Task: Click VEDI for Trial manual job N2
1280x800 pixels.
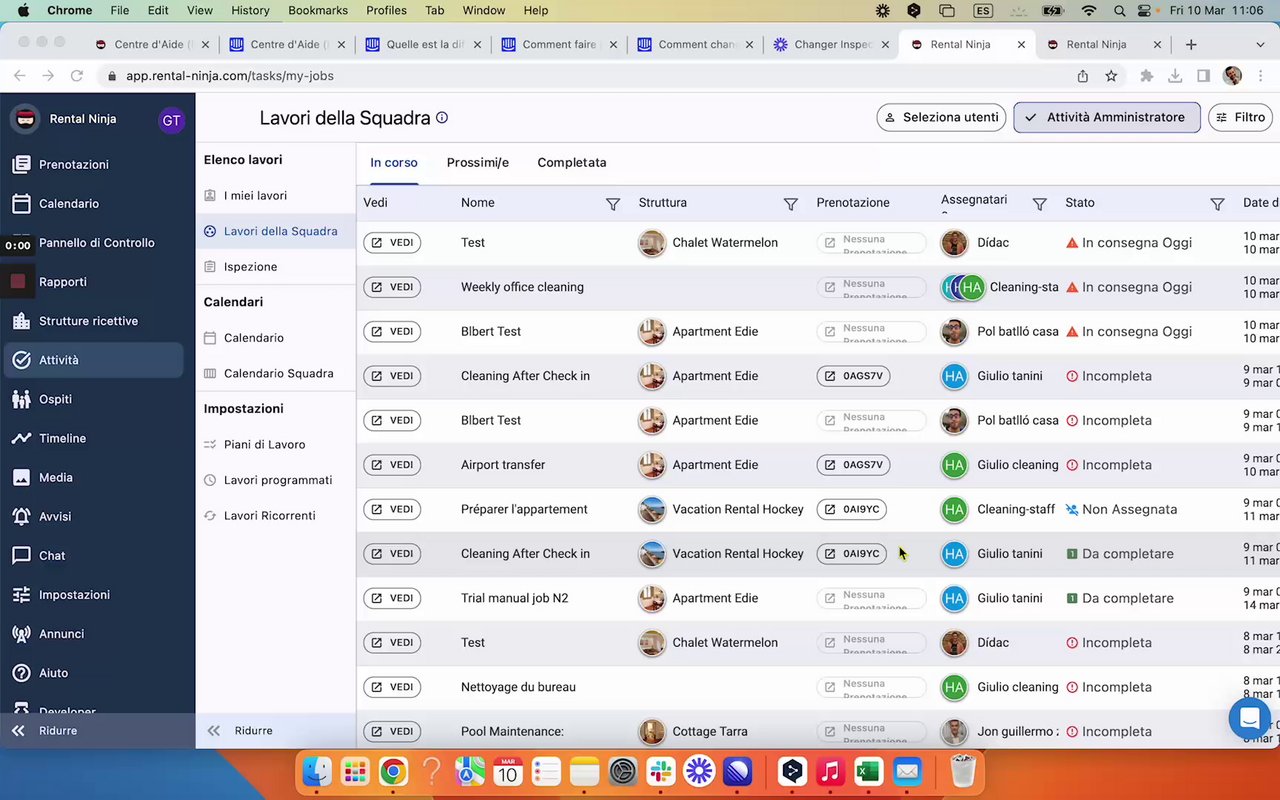Action: [392, 598]
